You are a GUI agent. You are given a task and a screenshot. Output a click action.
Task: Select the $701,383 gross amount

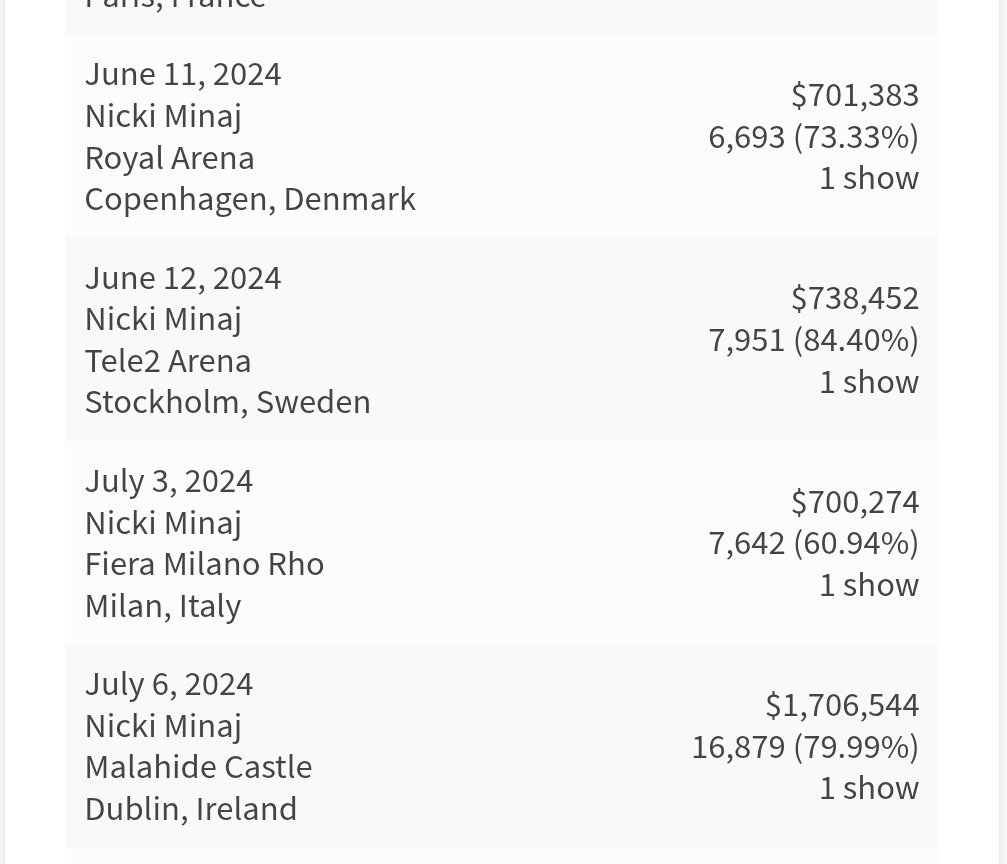pyautogui.click(x=855, y=95)
